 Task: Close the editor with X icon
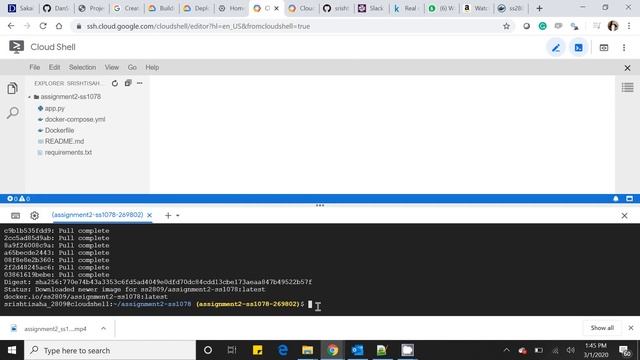[x=627, y=68]
